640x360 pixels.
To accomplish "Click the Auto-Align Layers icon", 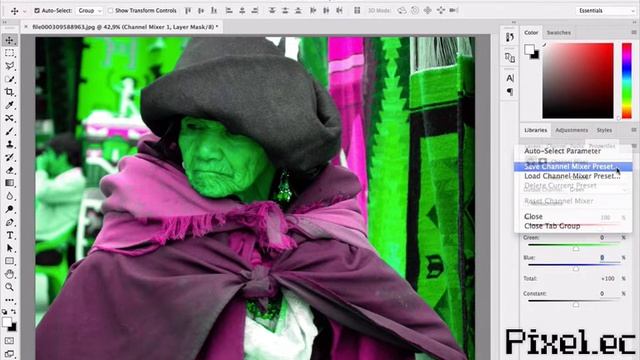I will click(x=357, y=11).
